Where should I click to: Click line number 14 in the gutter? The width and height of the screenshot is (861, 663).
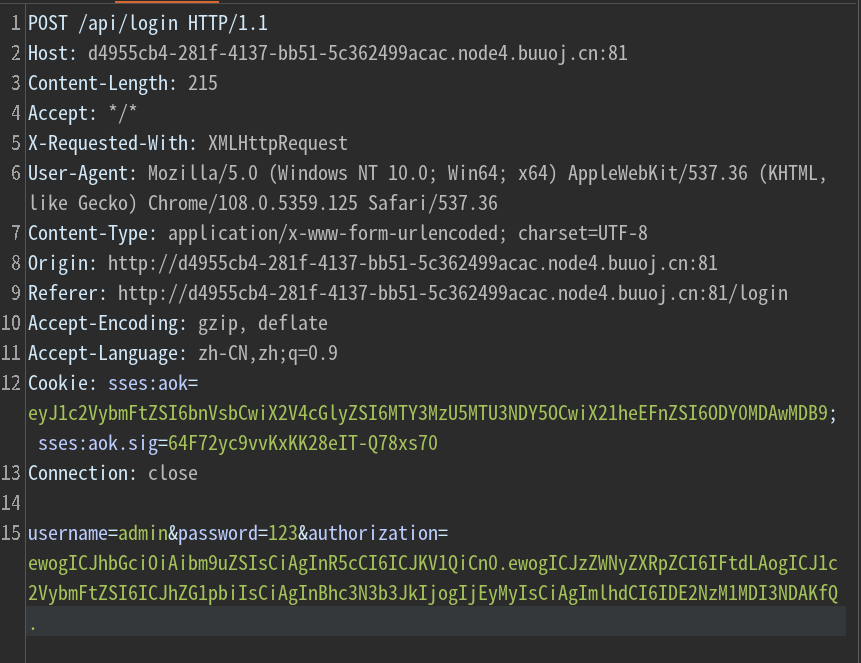(11, 503)
